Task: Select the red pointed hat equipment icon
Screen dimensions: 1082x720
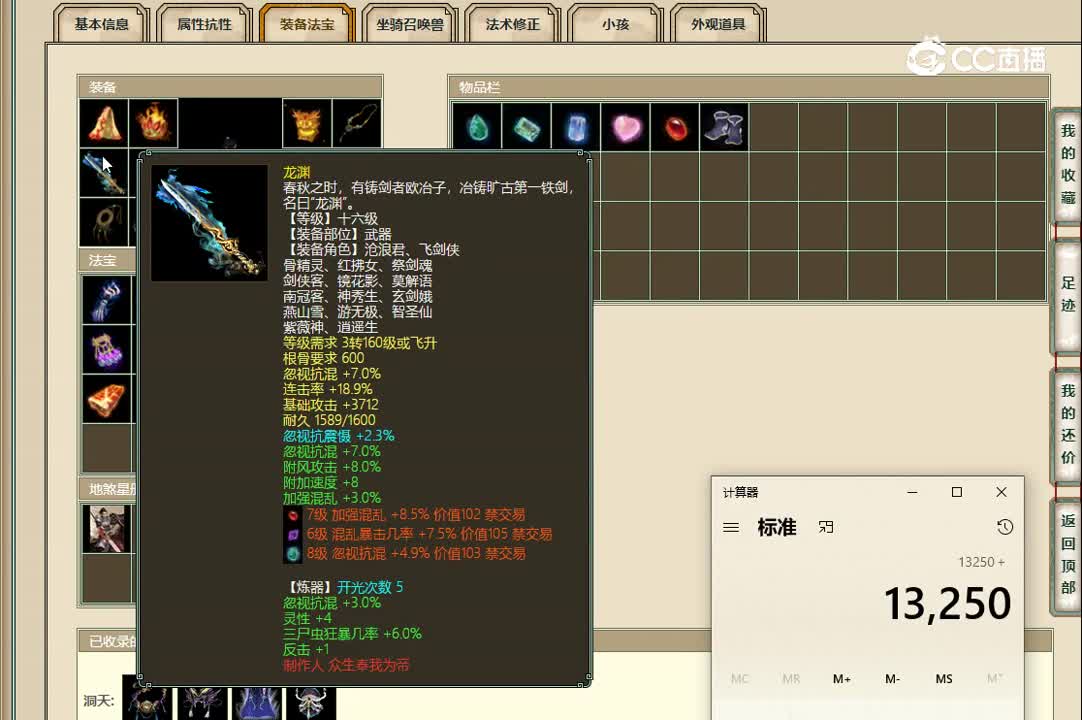Action: pos(104,123)
